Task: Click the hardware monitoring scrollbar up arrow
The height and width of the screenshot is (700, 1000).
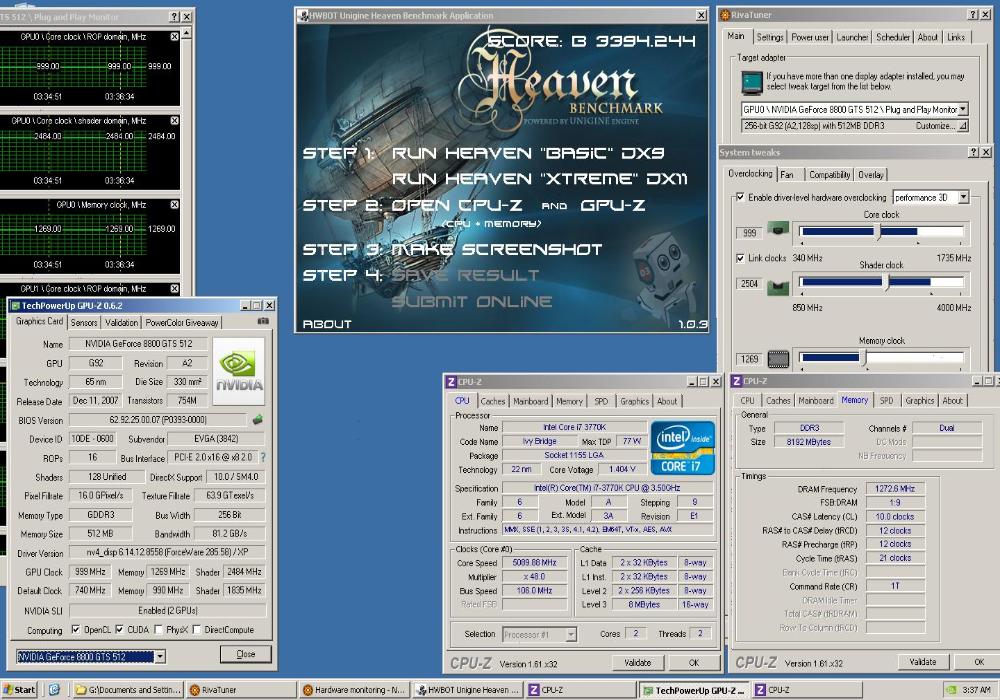Action: (x=186, y=32)
